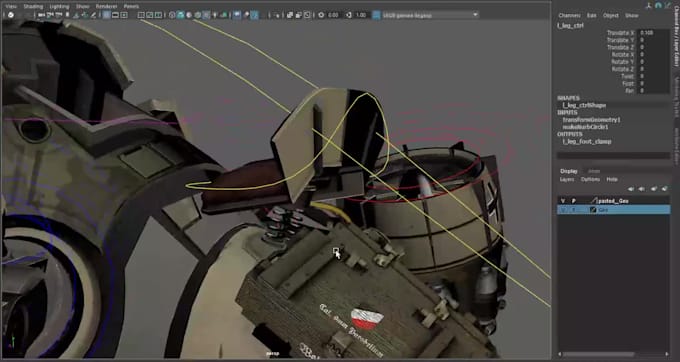Click the l_leg_foot_clamp output node
Viewport: 680px width, 362px height.
(587, 141)
